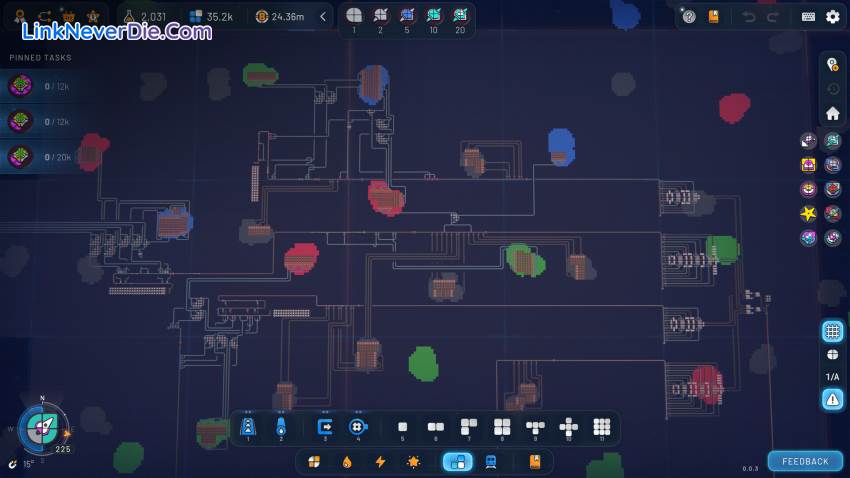
Task: Collapse the resource bar with left chevron
Action: click(323, 16)
